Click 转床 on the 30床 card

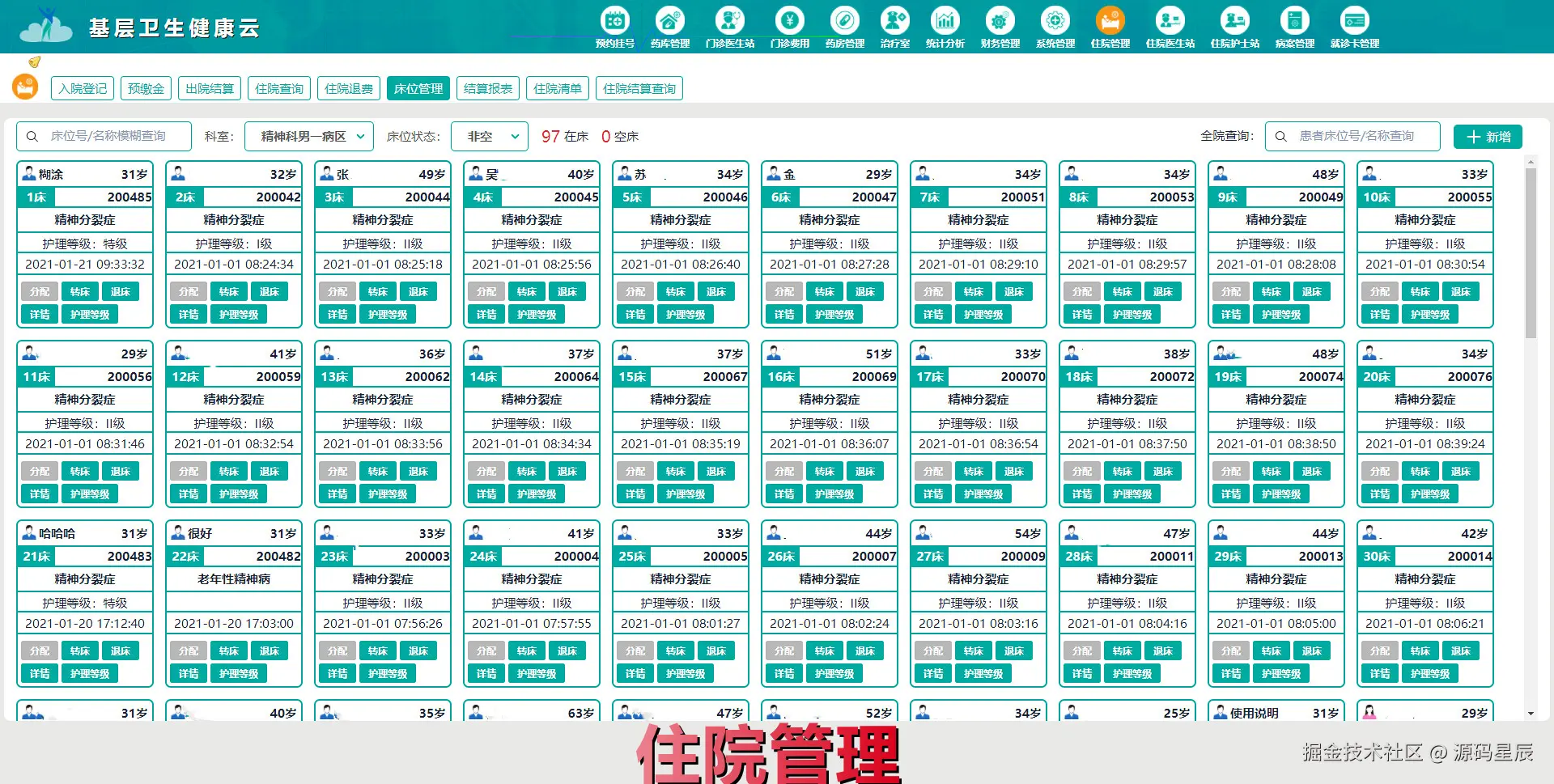tap(1420, 651)
